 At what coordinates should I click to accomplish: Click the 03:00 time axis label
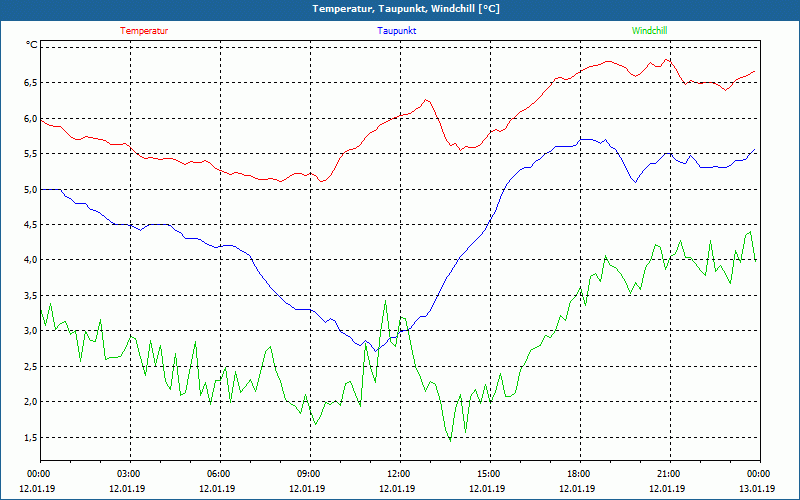click(x=131, y=474)
